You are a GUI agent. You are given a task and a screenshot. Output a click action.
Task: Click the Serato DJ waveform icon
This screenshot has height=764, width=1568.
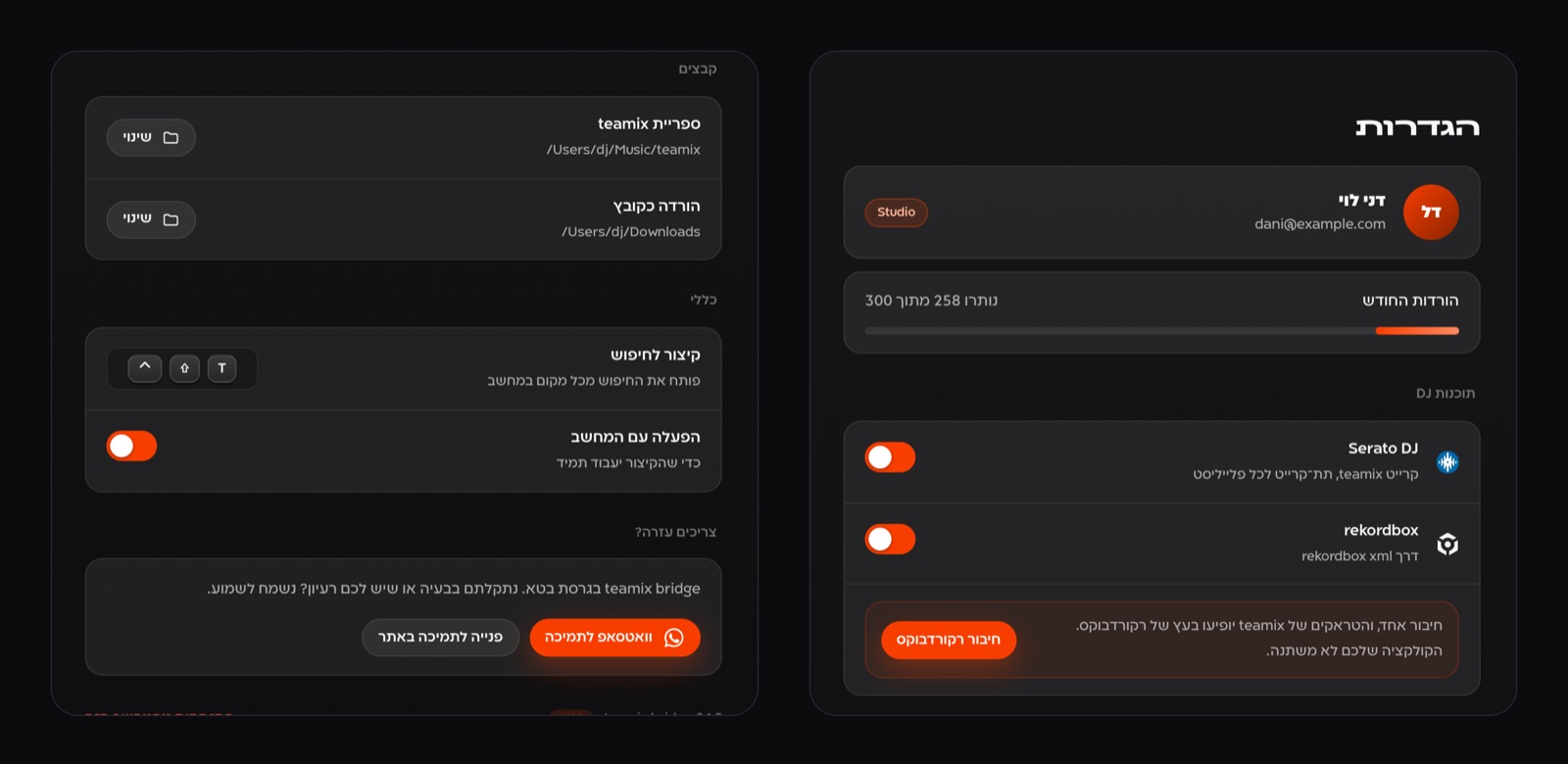[1447, 462]
